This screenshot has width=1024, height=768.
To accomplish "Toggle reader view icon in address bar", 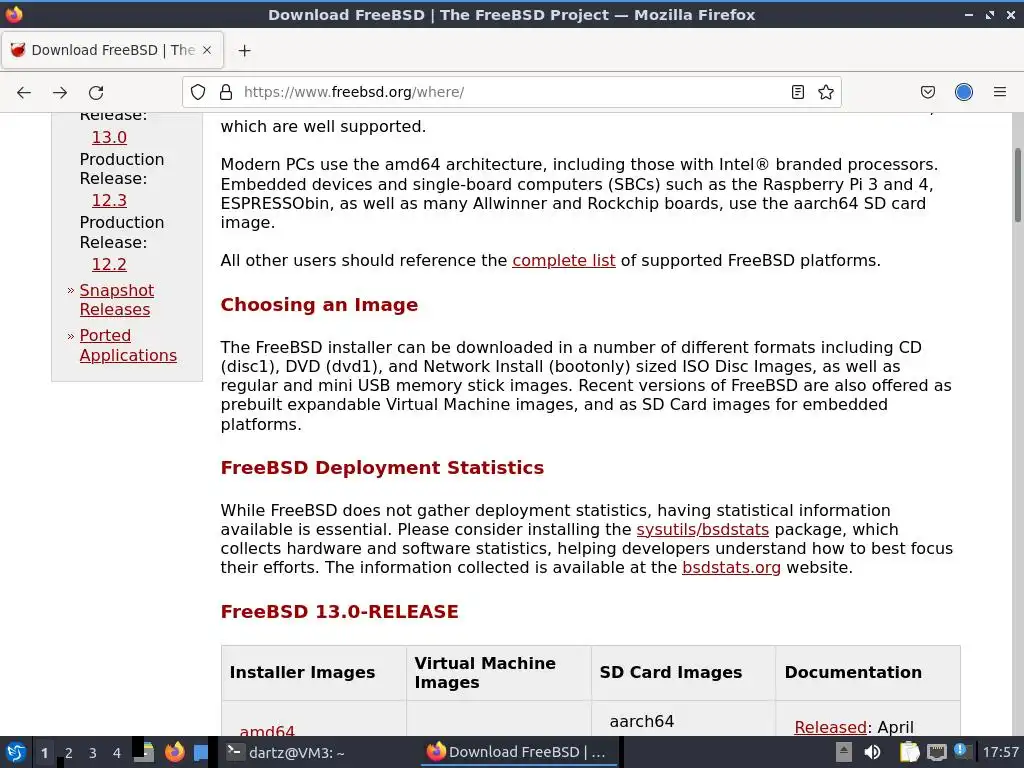I will click(x=797, y=92).
